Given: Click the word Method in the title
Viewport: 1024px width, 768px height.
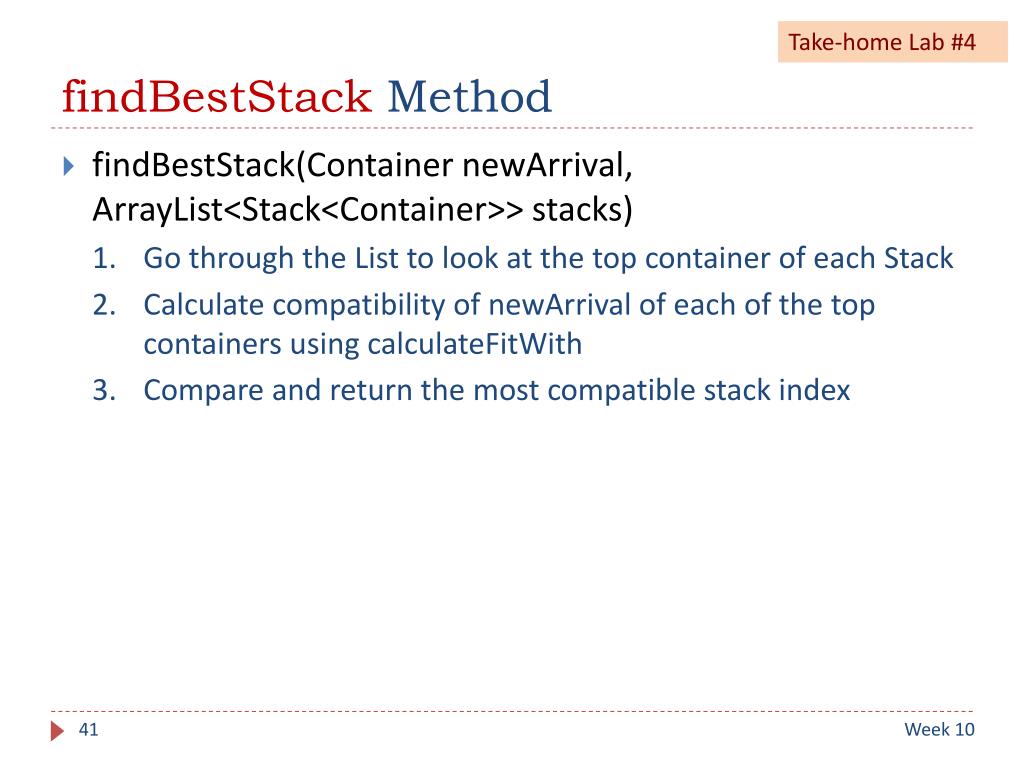Looking at the screenshot, I should 470,97.
